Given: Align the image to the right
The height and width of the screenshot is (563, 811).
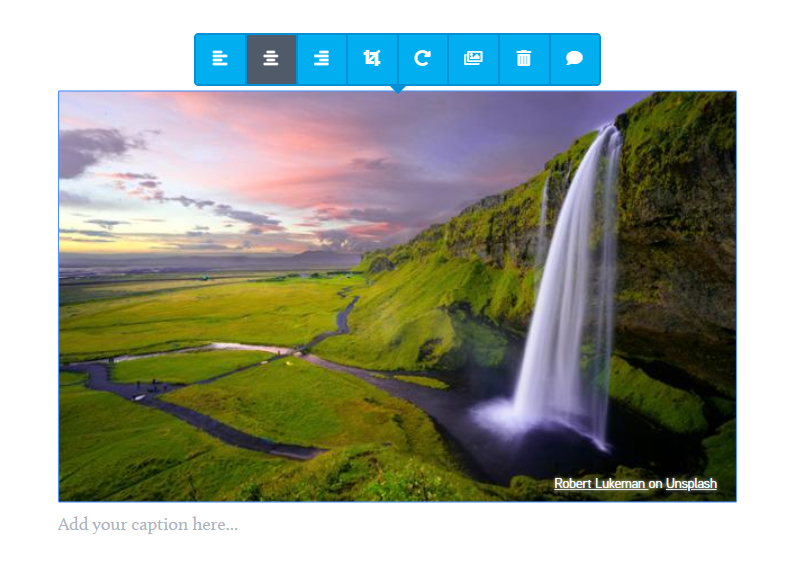Looking at the screenshot, I should (x=322, y=59).
